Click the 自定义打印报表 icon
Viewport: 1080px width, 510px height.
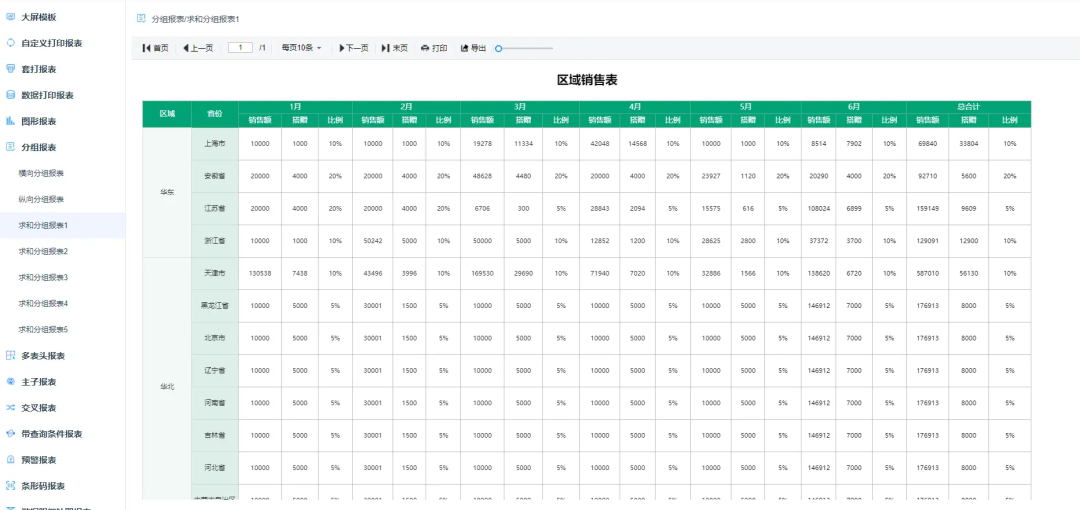(x=10, y=43)
